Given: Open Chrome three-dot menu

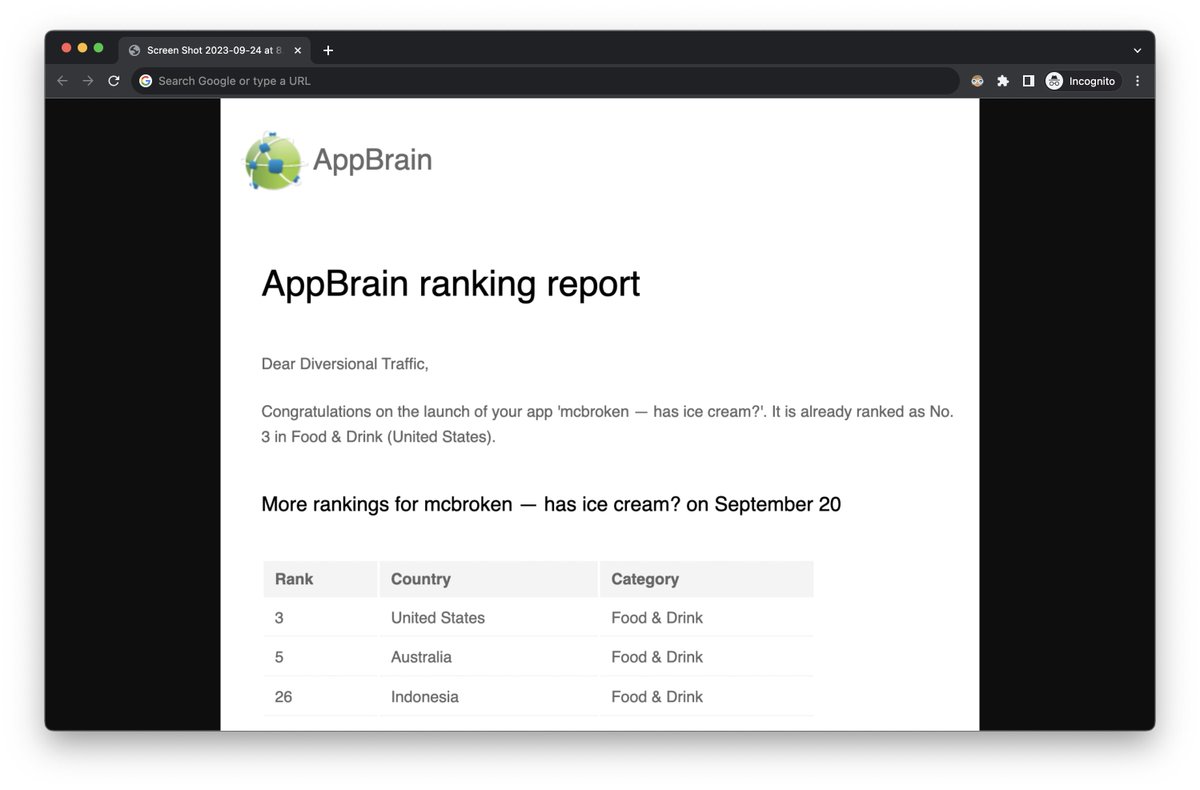Looking at the screenshot, I should 1137,81.
